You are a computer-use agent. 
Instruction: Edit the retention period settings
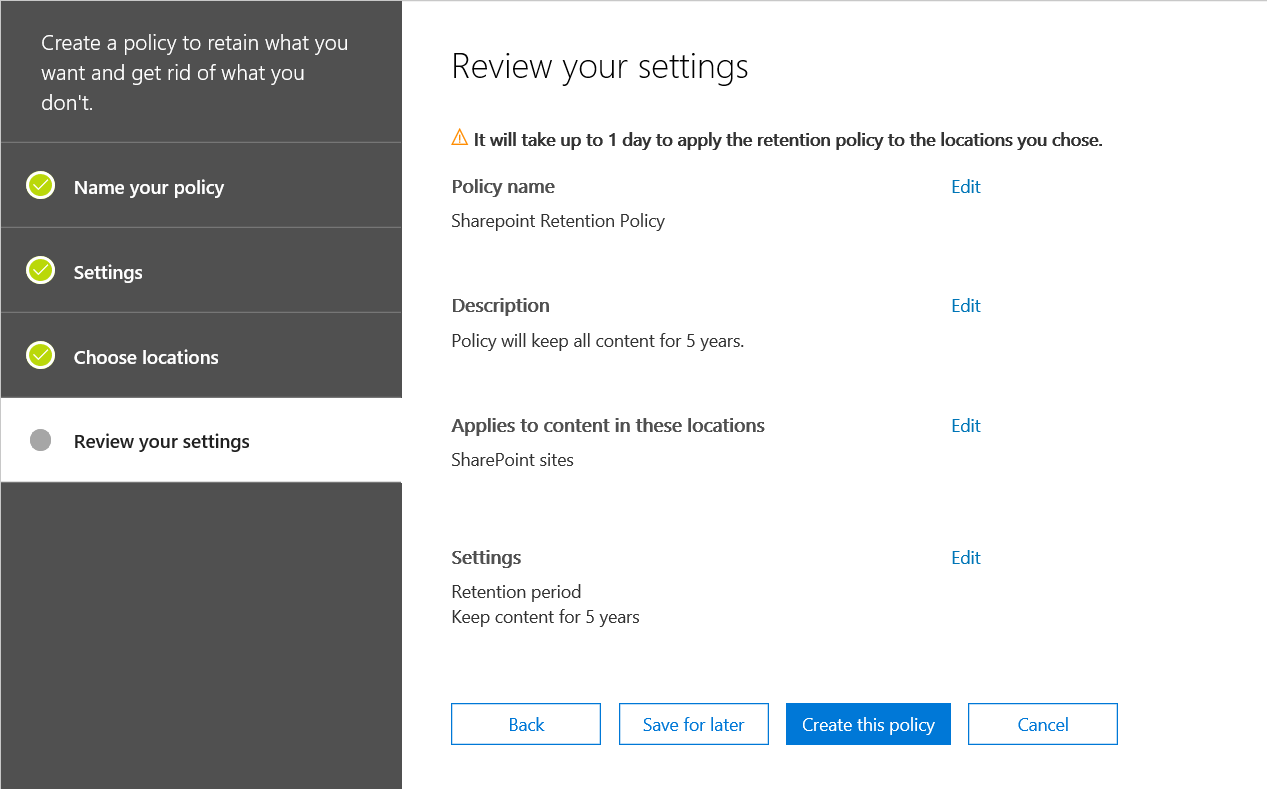pyautogui.click(x=965, y=557)
